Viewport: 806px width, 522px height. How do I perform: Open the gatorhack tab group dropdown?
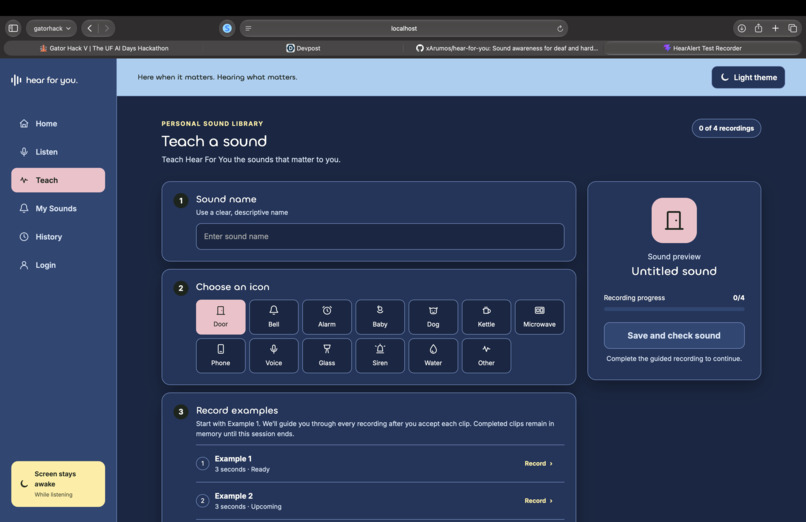pos(51,28)
